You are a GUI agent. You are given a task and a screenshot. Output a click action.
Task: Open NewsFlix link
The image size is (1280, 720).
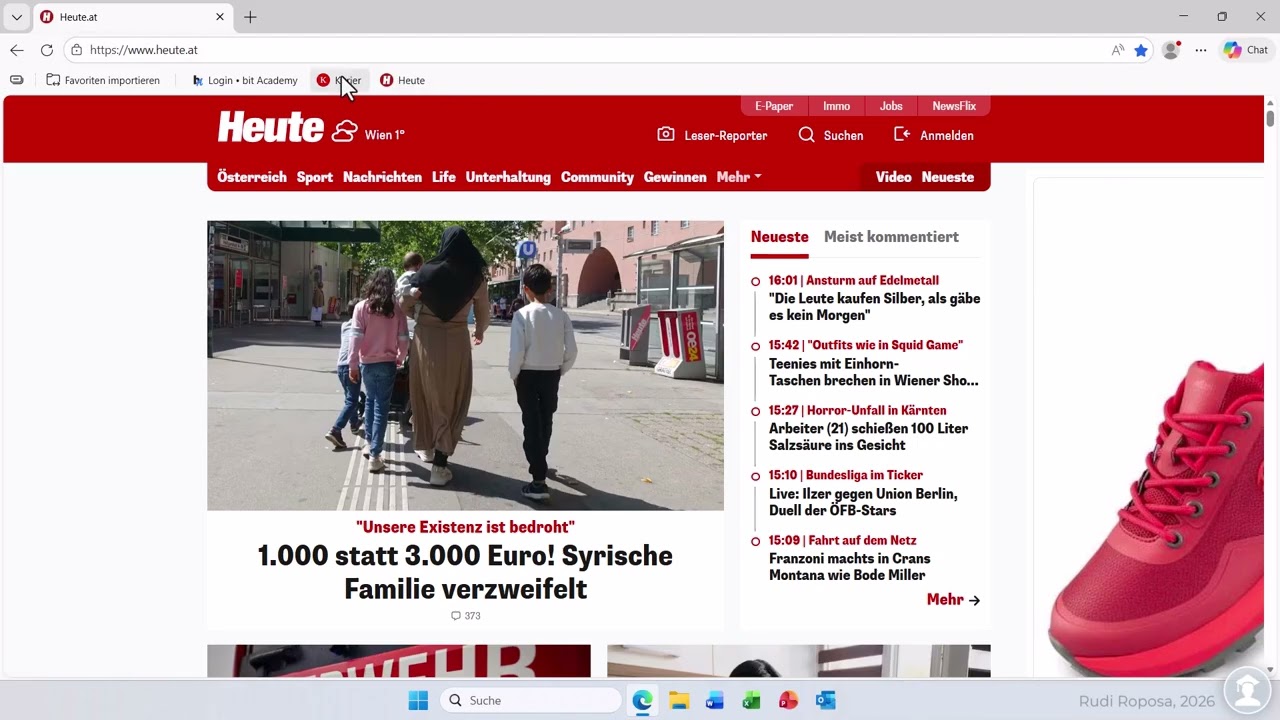click(954, 106)
